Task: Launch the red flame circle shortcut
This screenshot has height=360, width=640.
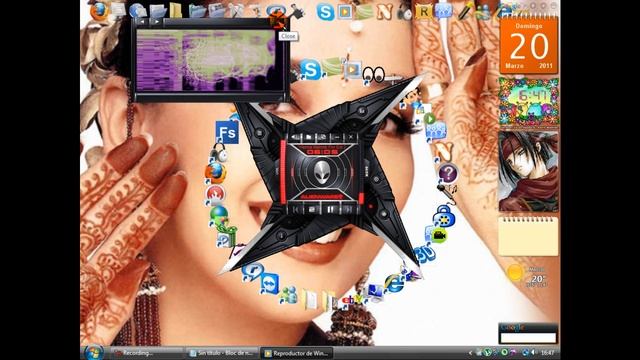Action: (215, 195)
